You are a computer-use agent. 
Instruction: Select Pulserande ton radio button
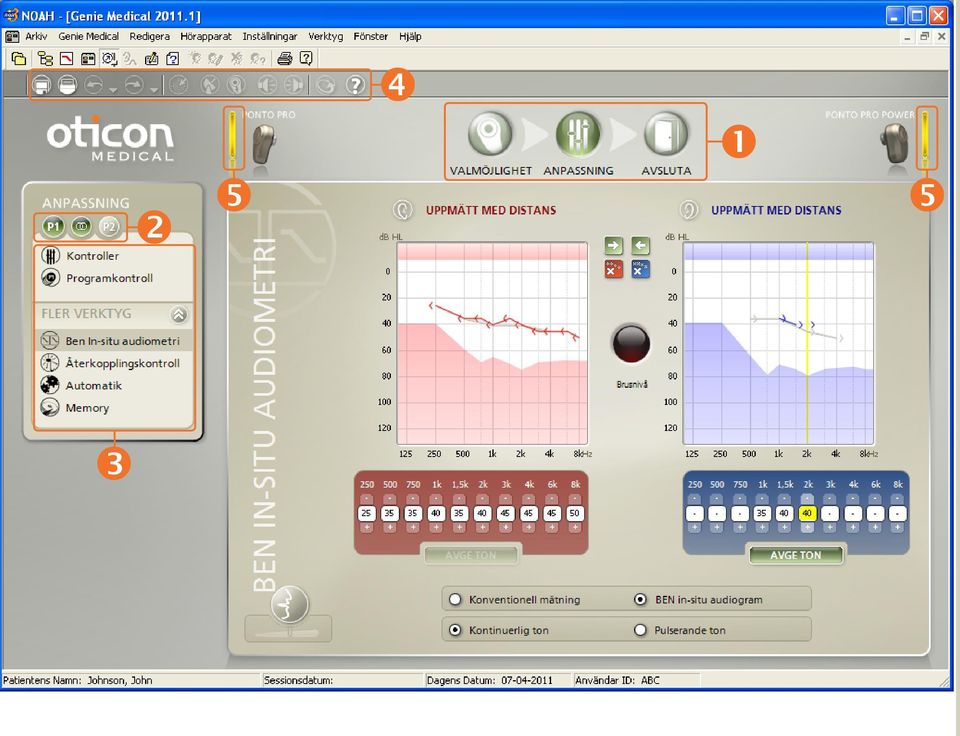point(640,629)
